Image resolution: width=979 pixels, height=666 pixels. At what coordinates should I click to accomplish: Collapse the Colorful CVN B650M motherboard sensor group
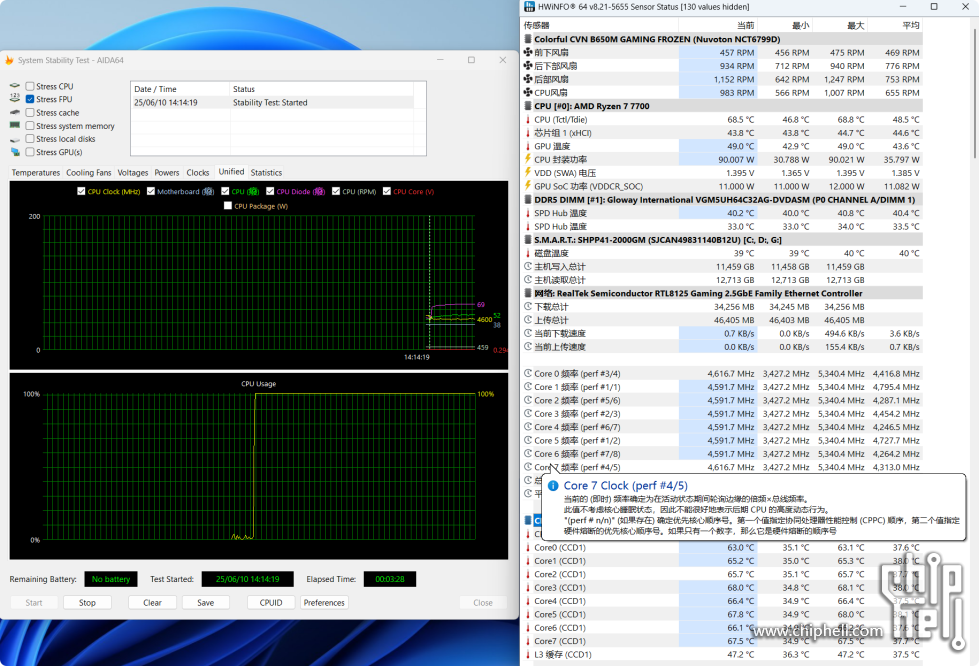[x=528, y=39]
